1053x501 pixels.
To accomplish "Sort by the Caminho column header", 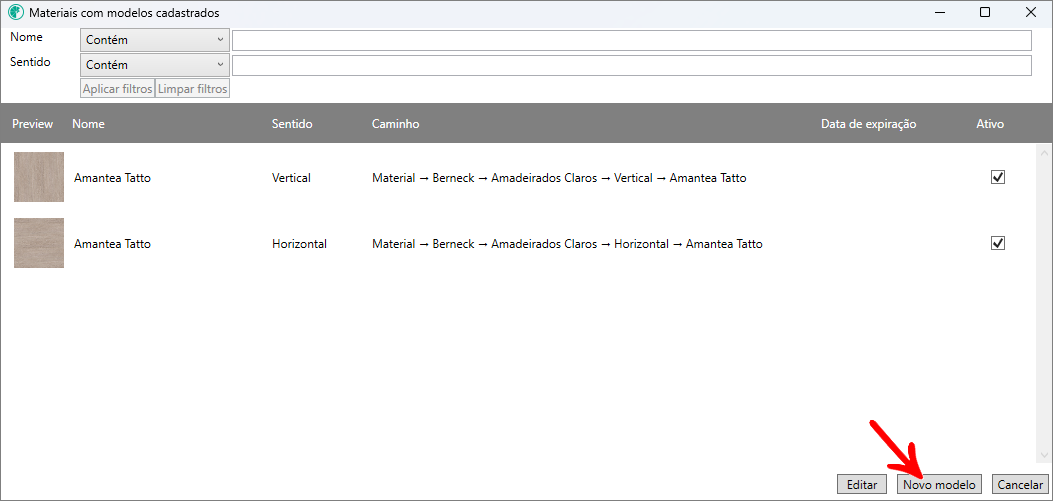I will pos(396,124).
